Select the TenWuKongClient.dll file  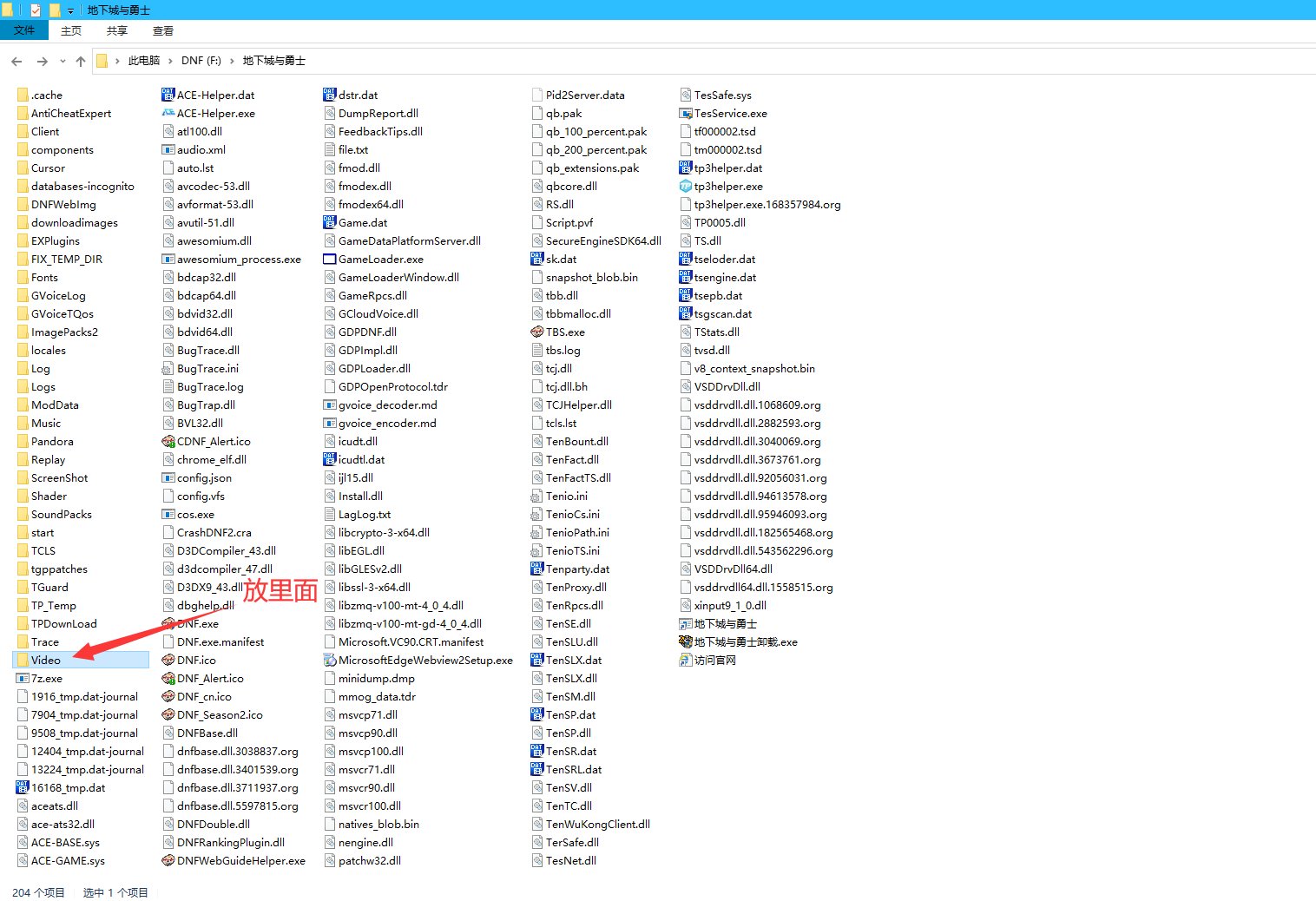591,824
